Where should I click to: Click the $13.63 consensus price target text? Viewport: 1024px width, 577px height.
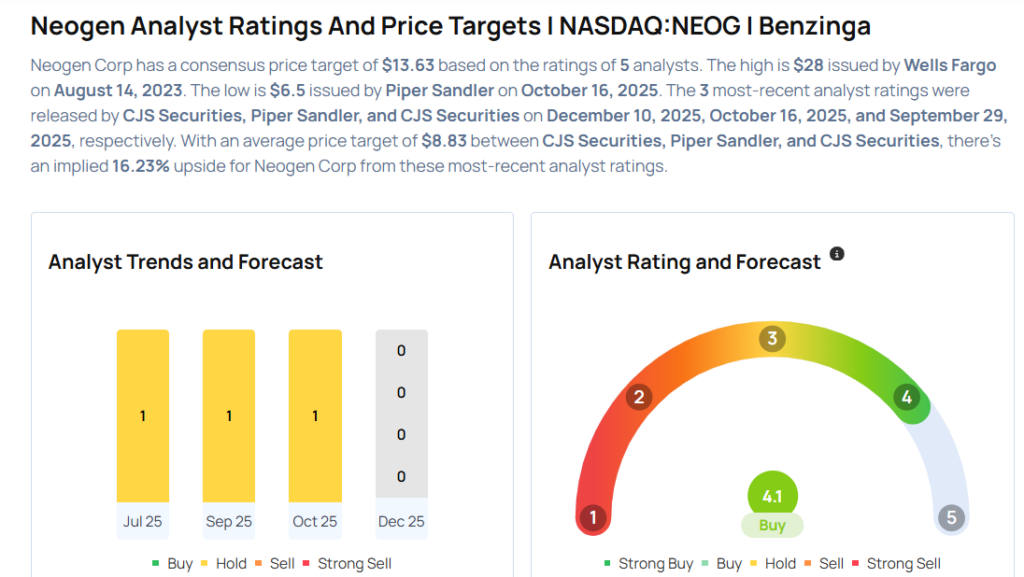click(x=408, y=66)
